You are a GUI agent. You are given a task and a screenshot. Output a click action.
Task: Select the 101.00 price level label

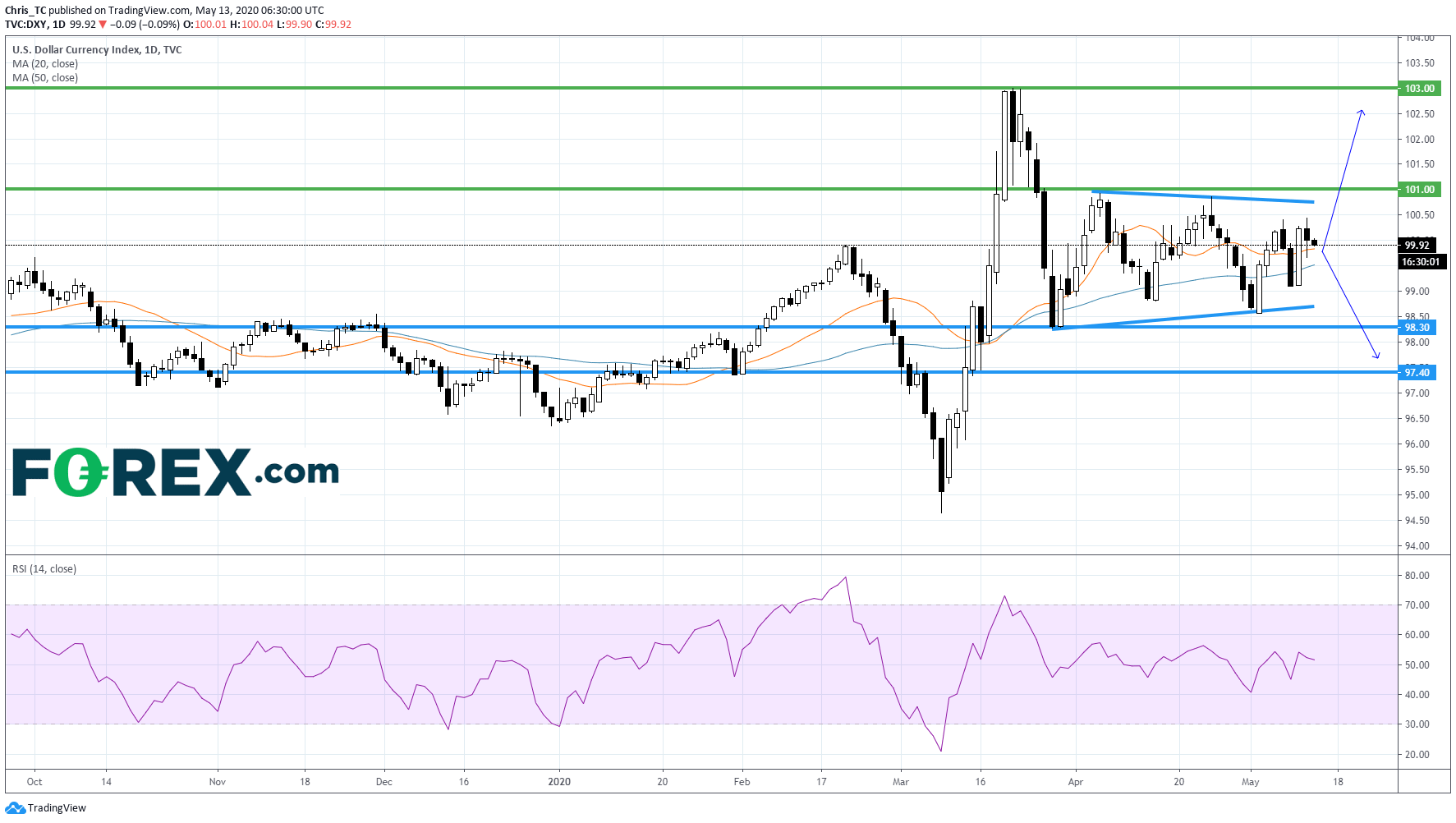pos(1419,189)
